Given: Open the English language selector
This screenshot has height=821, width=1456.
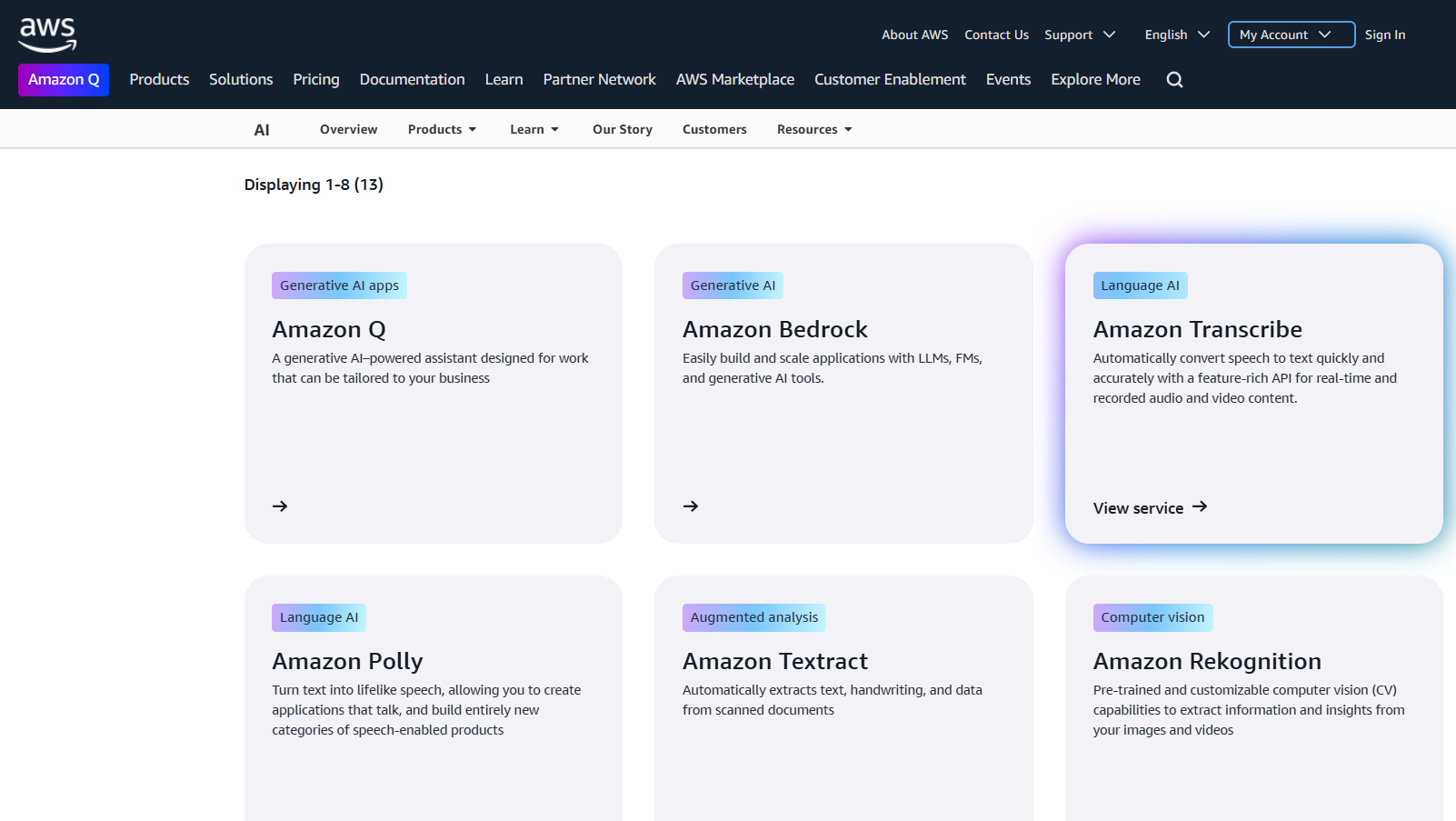Looking at the screenshot, I should pos(1177,35).
